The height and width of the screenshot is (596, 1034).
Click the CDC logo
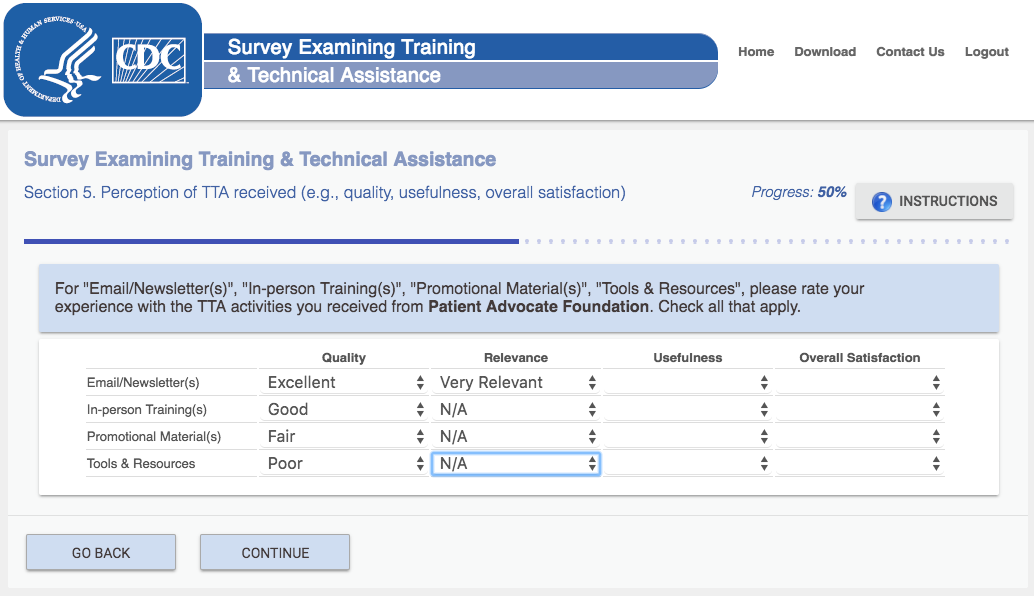coord(151,60)
